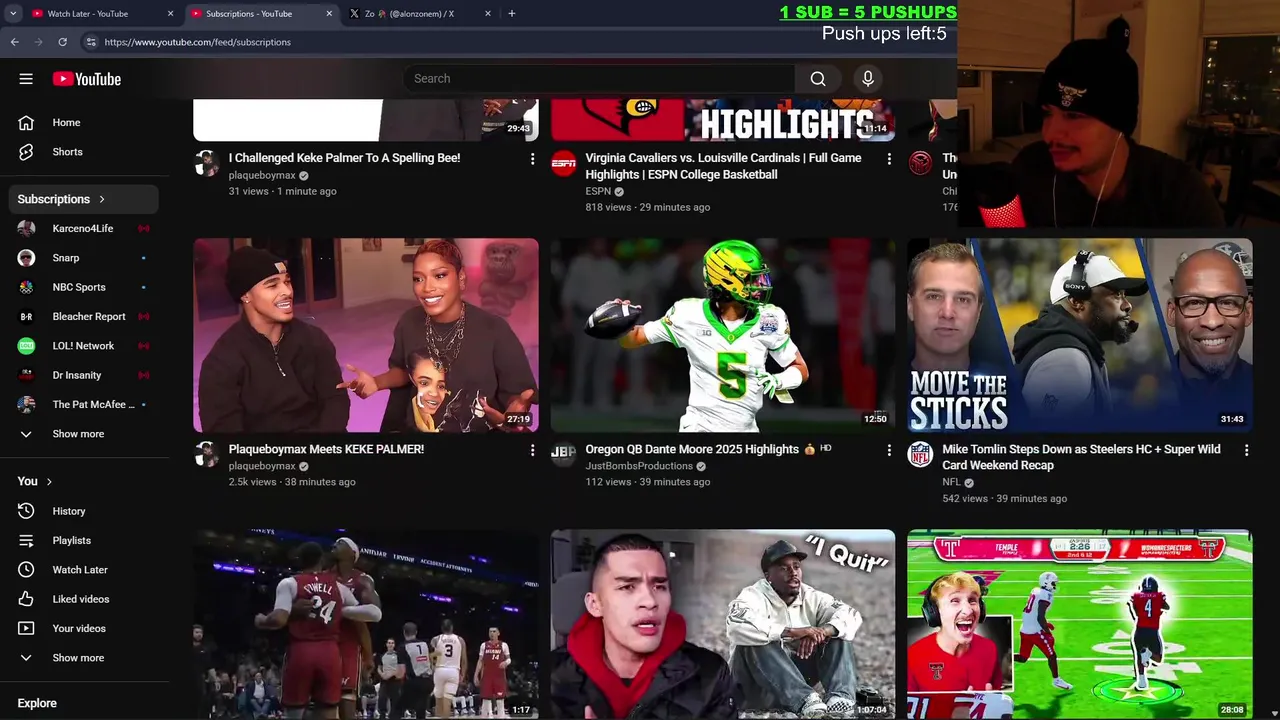
Task: Open options menu for Mike Tomlin video
Action: pyautogui.click(x=1246, y=450)
